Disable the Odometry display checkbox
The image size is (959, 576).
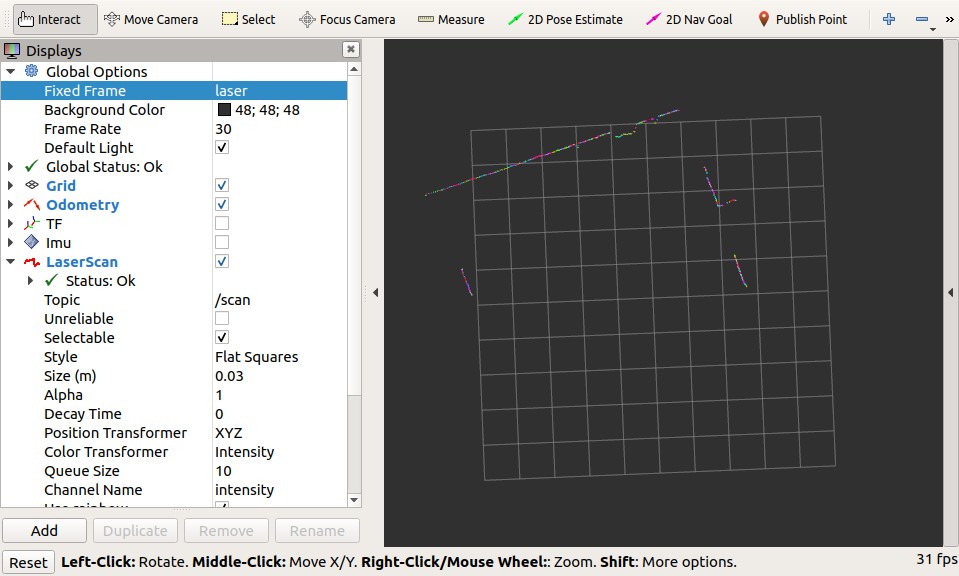click(x=222, y=204)
